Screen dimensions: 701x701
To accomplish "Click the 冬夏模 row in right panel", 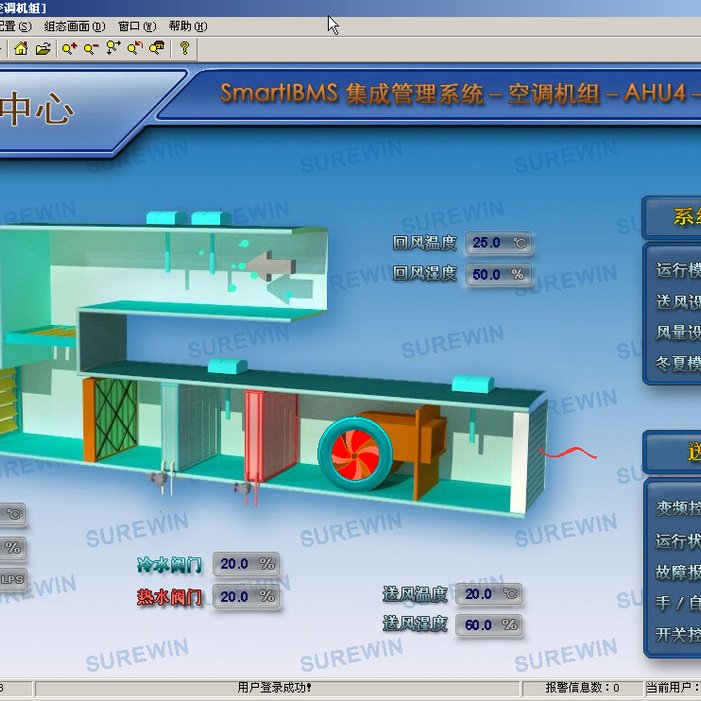I will pyautogui.click(x=678, y=363).
